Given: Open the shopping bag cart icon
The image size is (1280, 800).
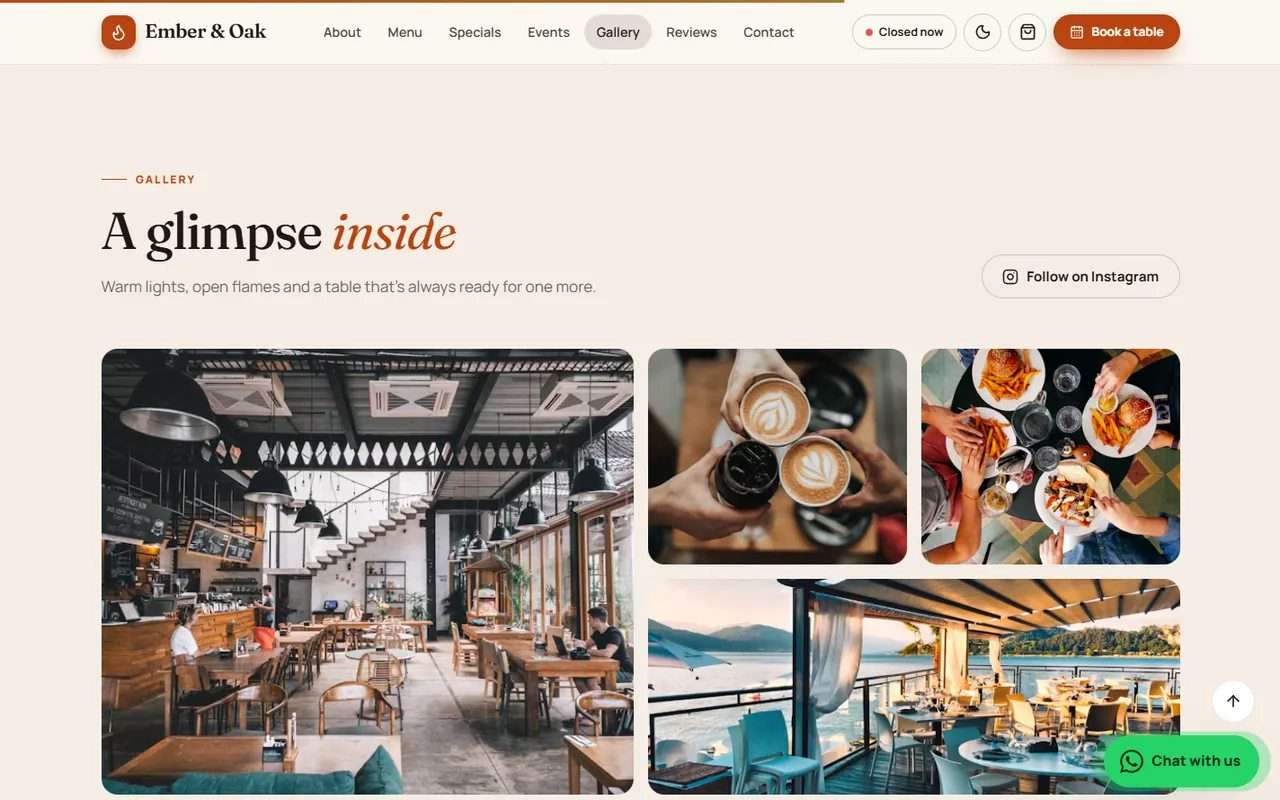Looking at the screenshot, I should click(x=1027, y=32).
